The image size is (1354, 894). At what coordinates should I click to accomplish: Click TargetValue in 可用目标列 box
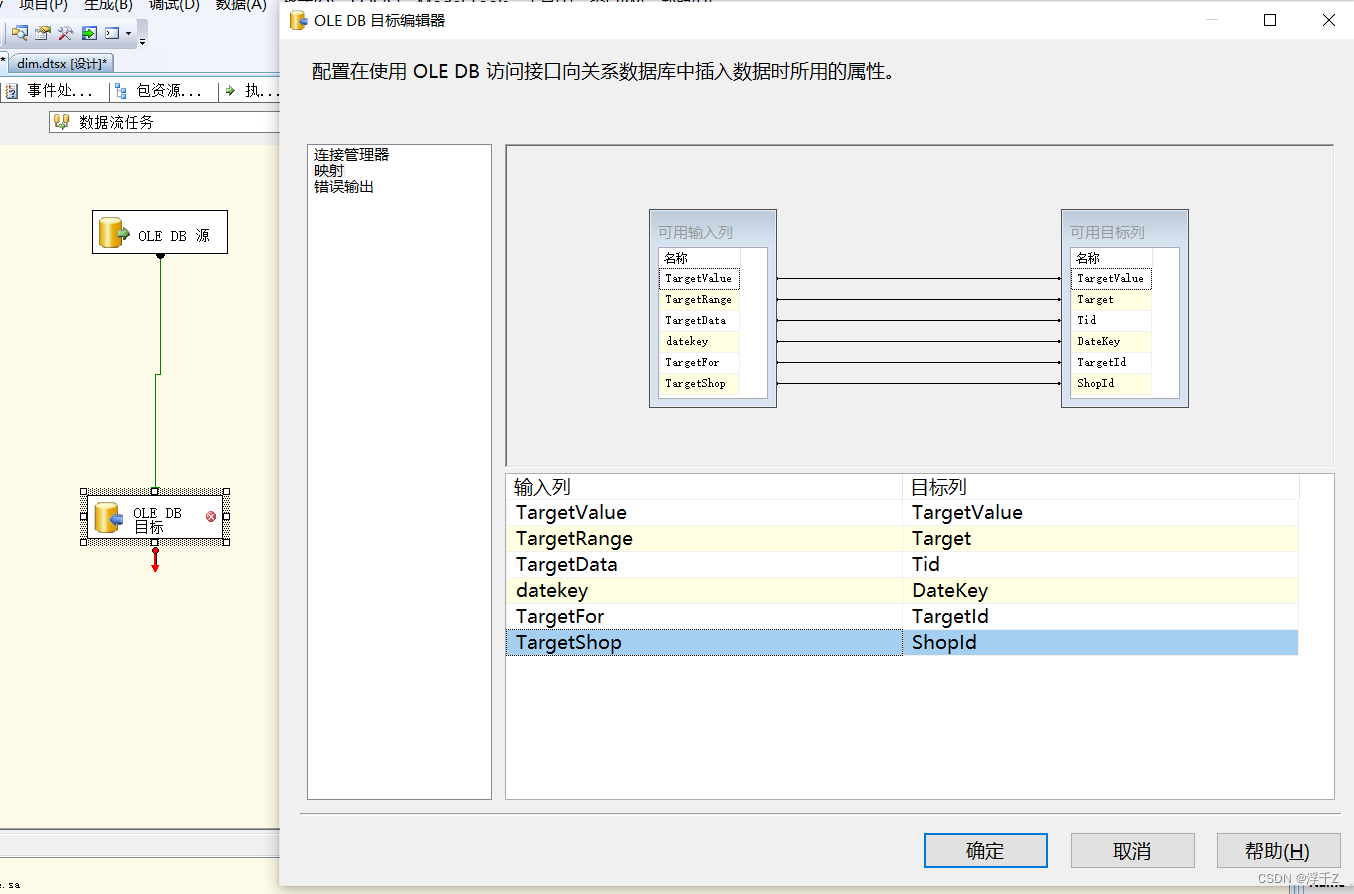tap(1111, 279)
